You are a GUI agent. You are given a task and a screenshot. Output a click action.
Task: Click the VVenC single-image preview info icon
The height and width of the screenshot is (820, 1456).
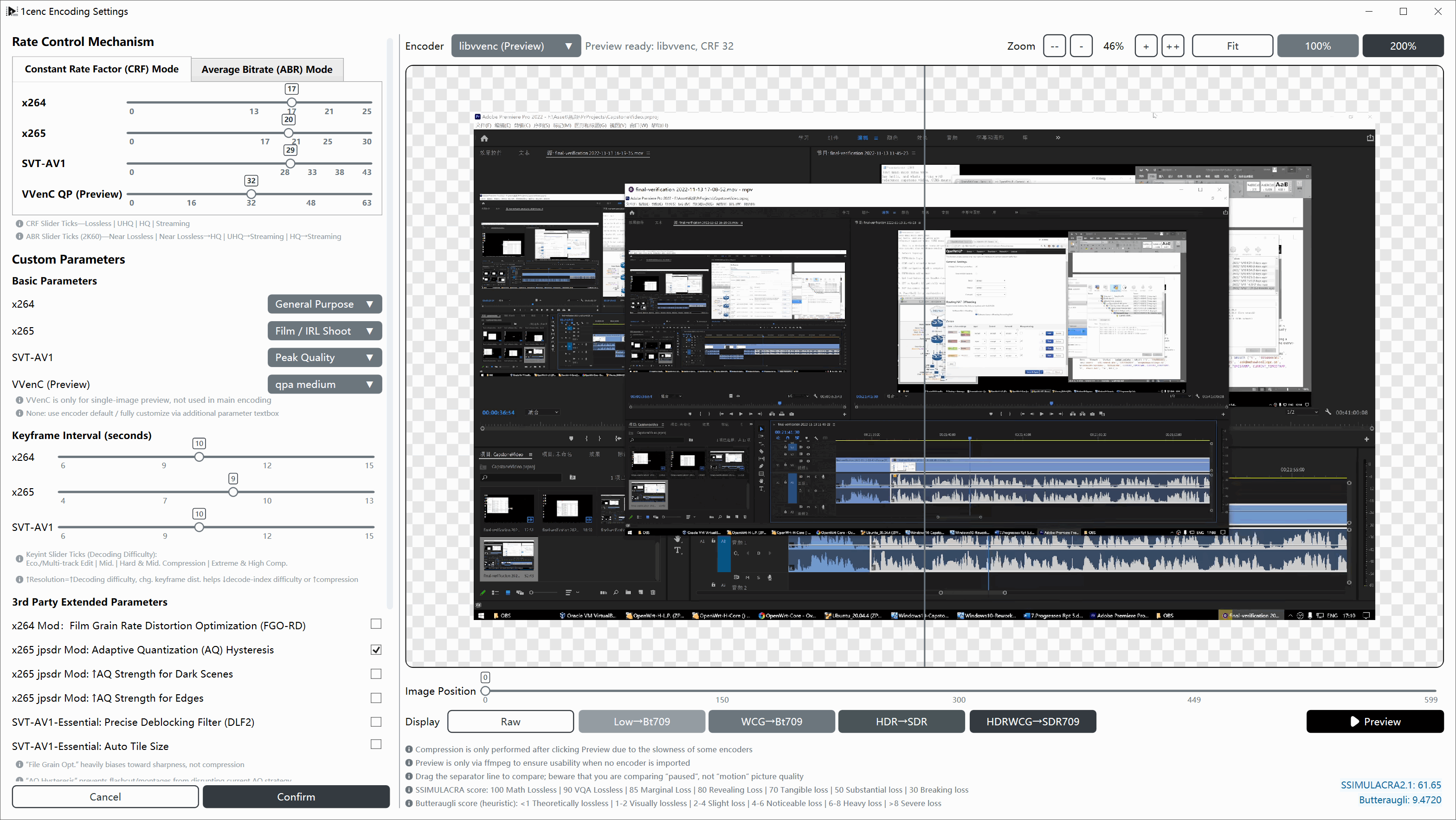19,400
